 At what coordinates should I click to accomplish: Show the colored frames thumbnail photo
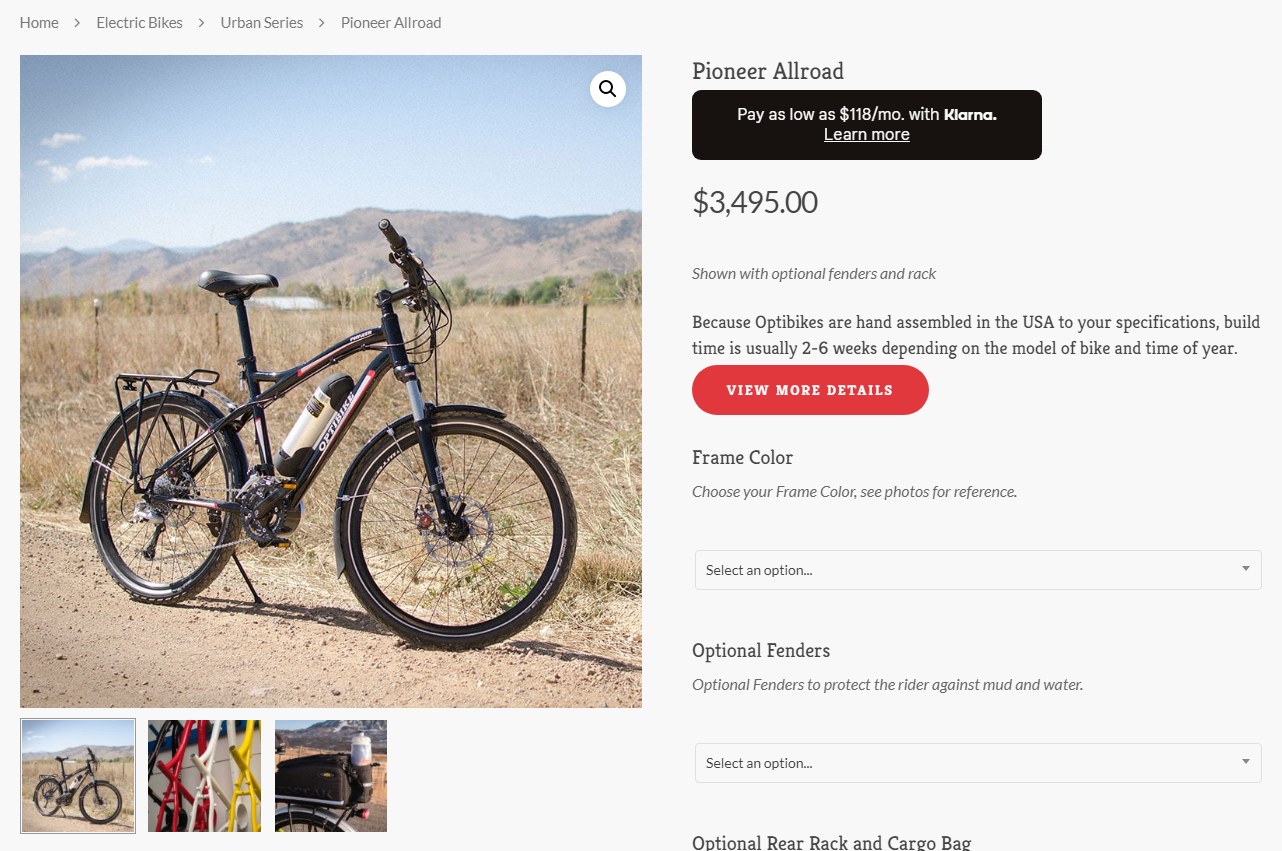[x=204, y=776]
